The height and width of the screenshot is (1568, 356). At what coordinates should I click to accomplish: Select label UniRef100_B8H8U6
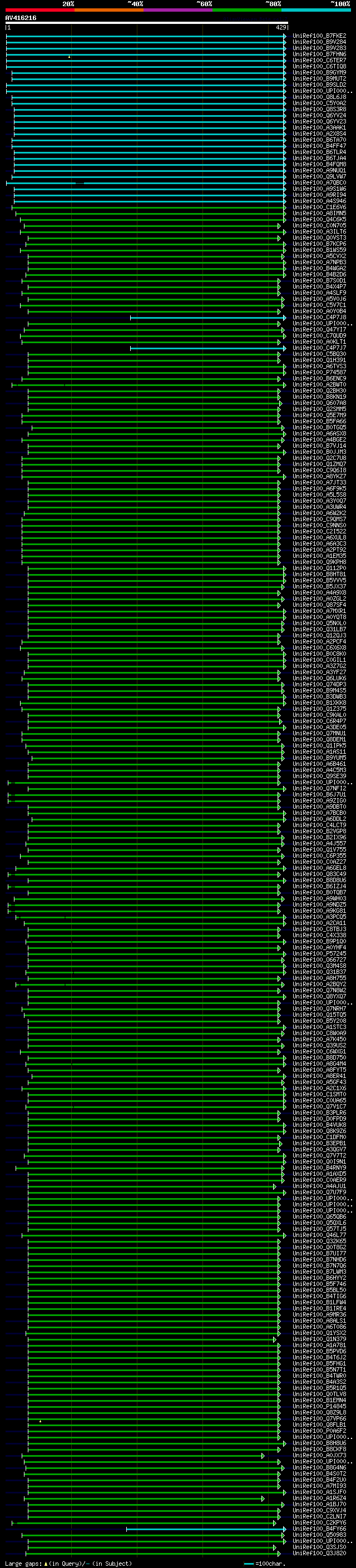(319, 1443)
